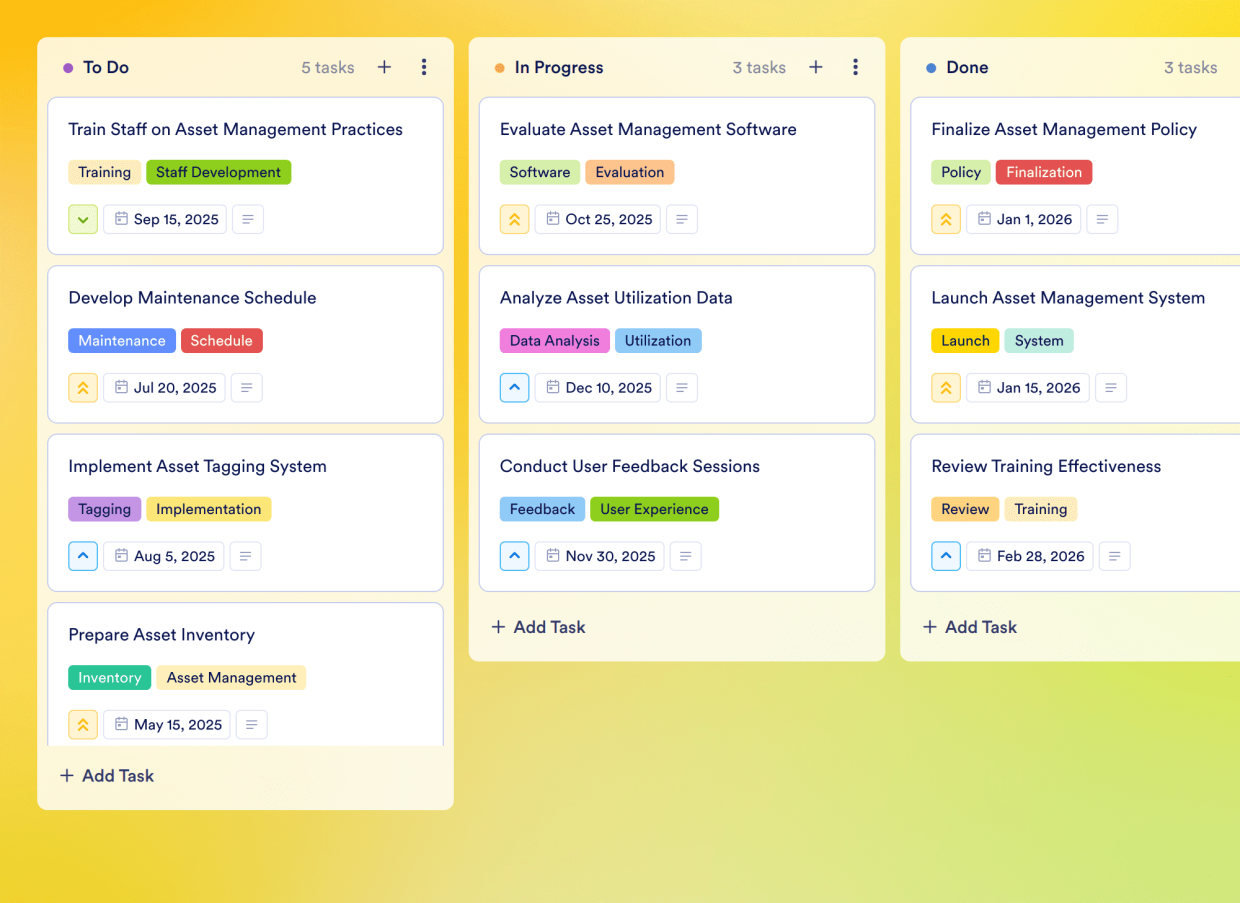Screen dimensions: 1240x903
Task: Open priority selector on Implement Asset Tagging System
Action: click(83, 556)
